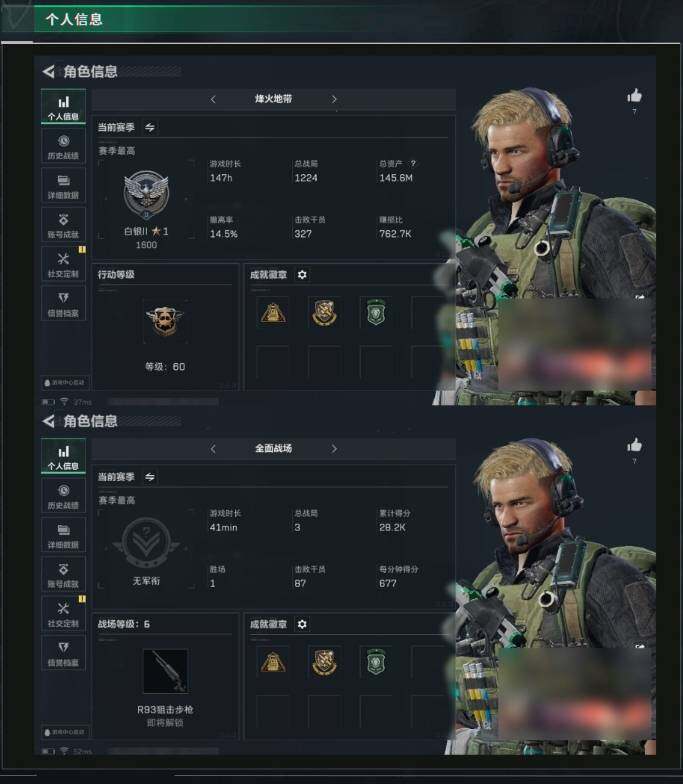Image resolution: width=683 pixels, height=784 pixels.
Task: Click the R93狙击步枪 weapon thumbnail
Action: pos(166,671)
